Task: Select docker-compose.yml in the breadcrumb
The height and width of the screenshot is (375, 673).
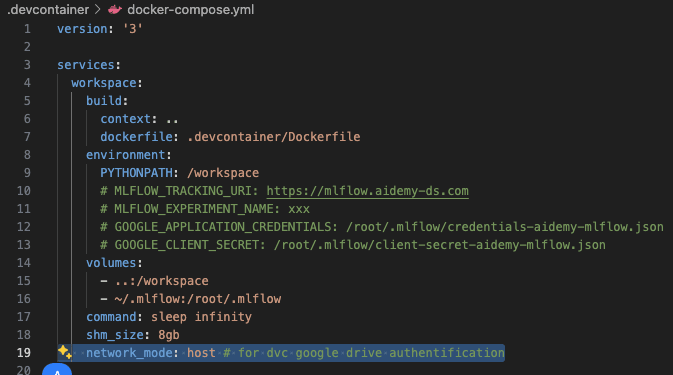Action: [x=191, y=9]
